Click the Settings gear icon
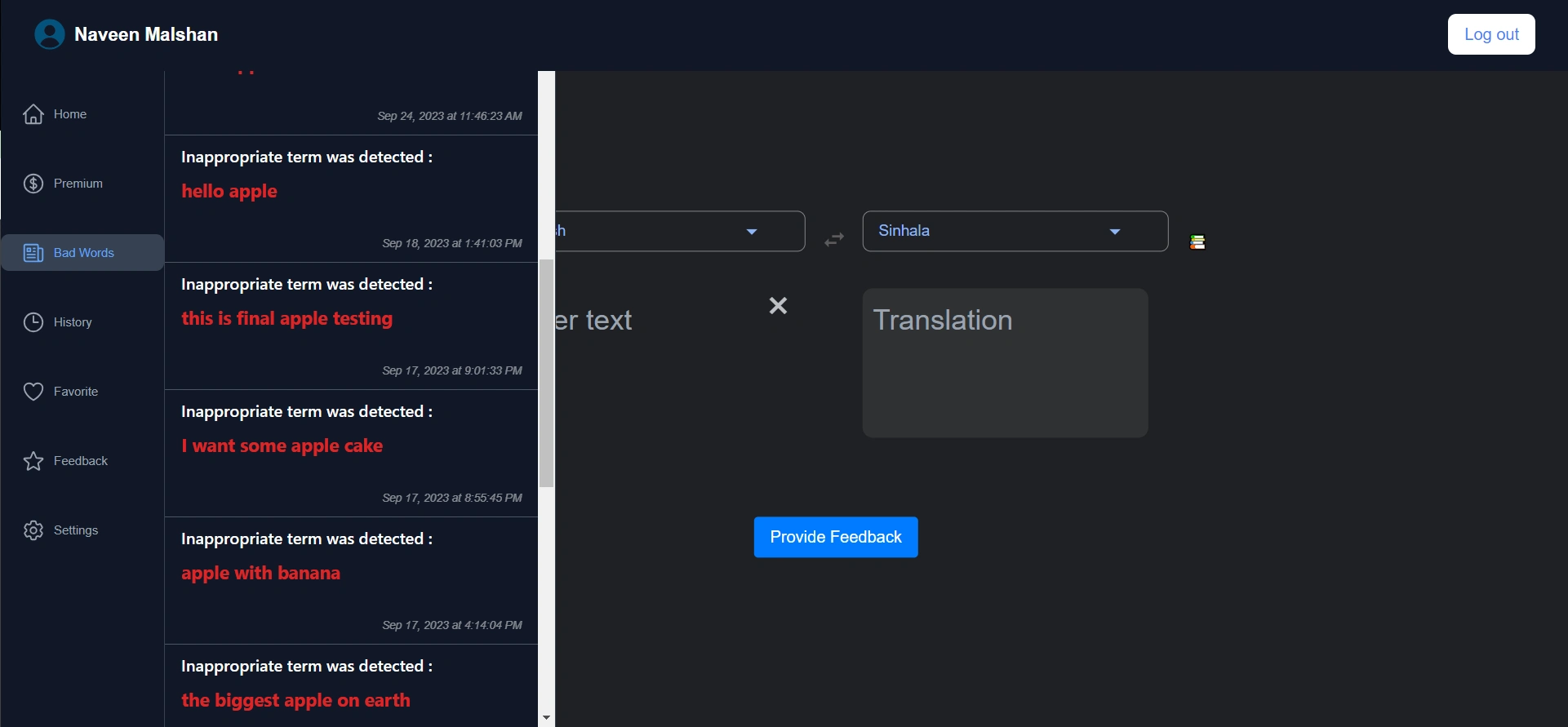 pos(33,530)
